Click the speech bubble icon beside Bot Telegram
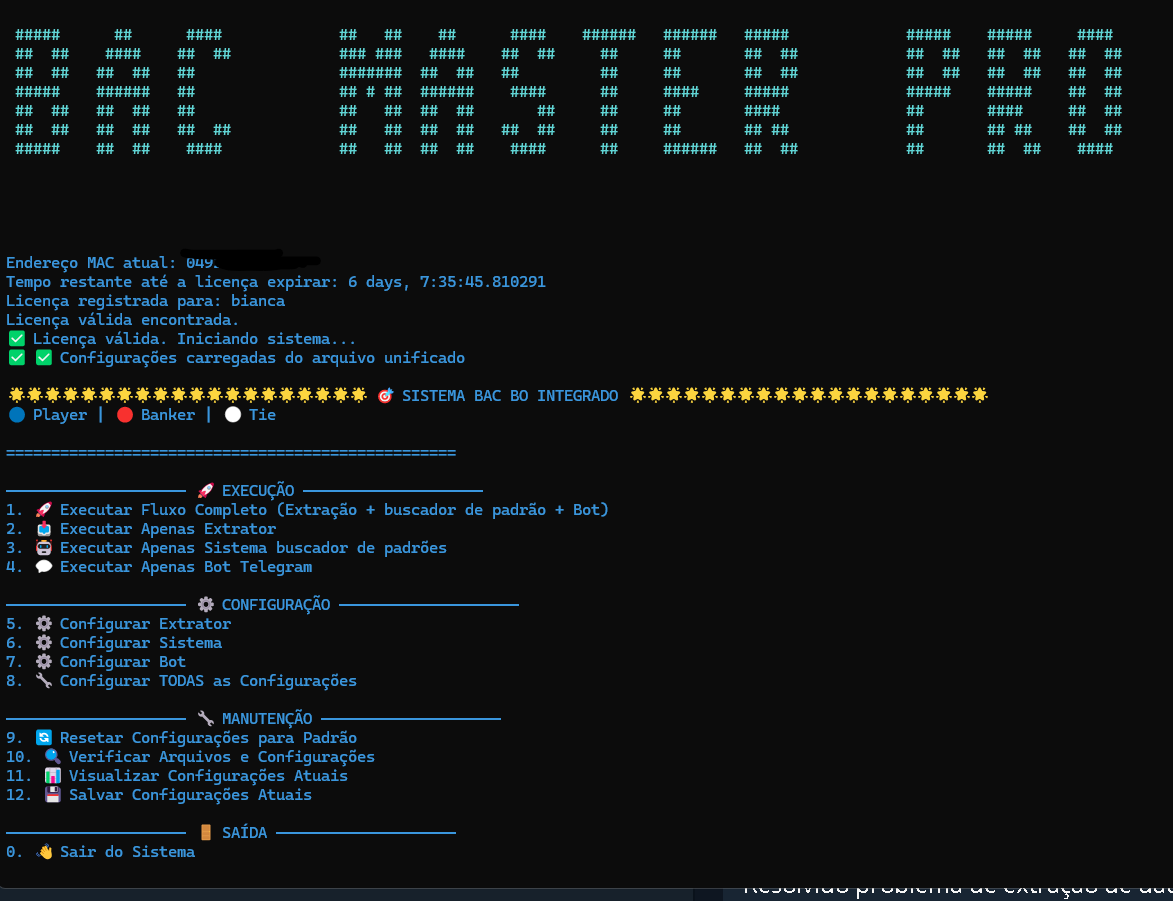Image resolution: width=1173 pixels, height=901 pixels. click(x=43, y=567)
